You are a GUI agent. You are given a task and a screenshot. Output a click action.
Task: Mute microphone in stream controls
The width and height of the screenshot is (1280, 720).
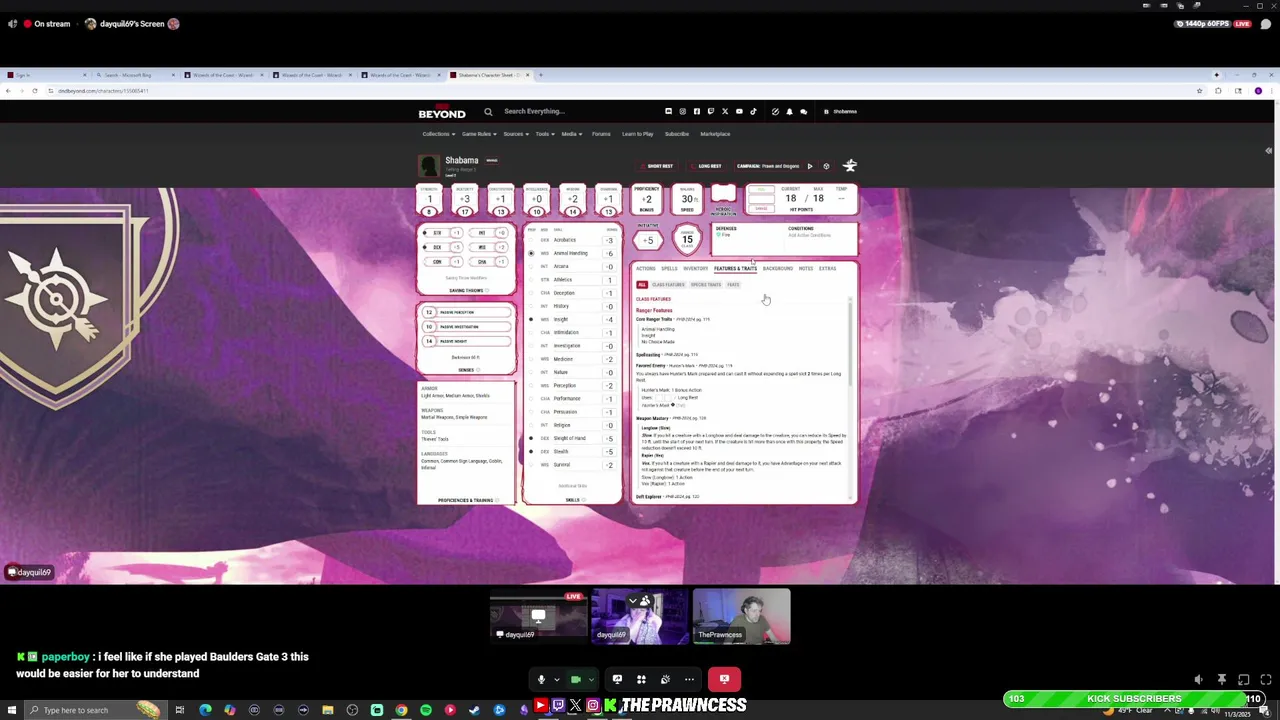pos(541,680)
